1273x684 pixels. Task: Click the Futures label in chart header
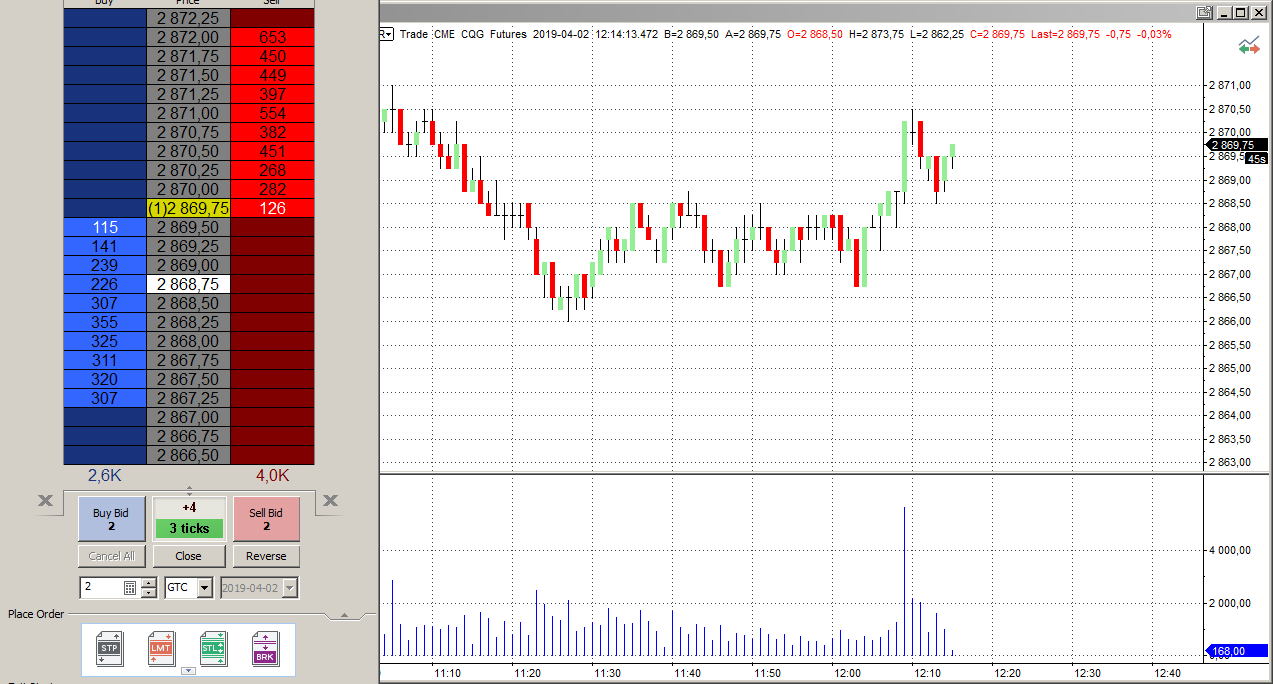pyautogui.click(x=508, y=34)
